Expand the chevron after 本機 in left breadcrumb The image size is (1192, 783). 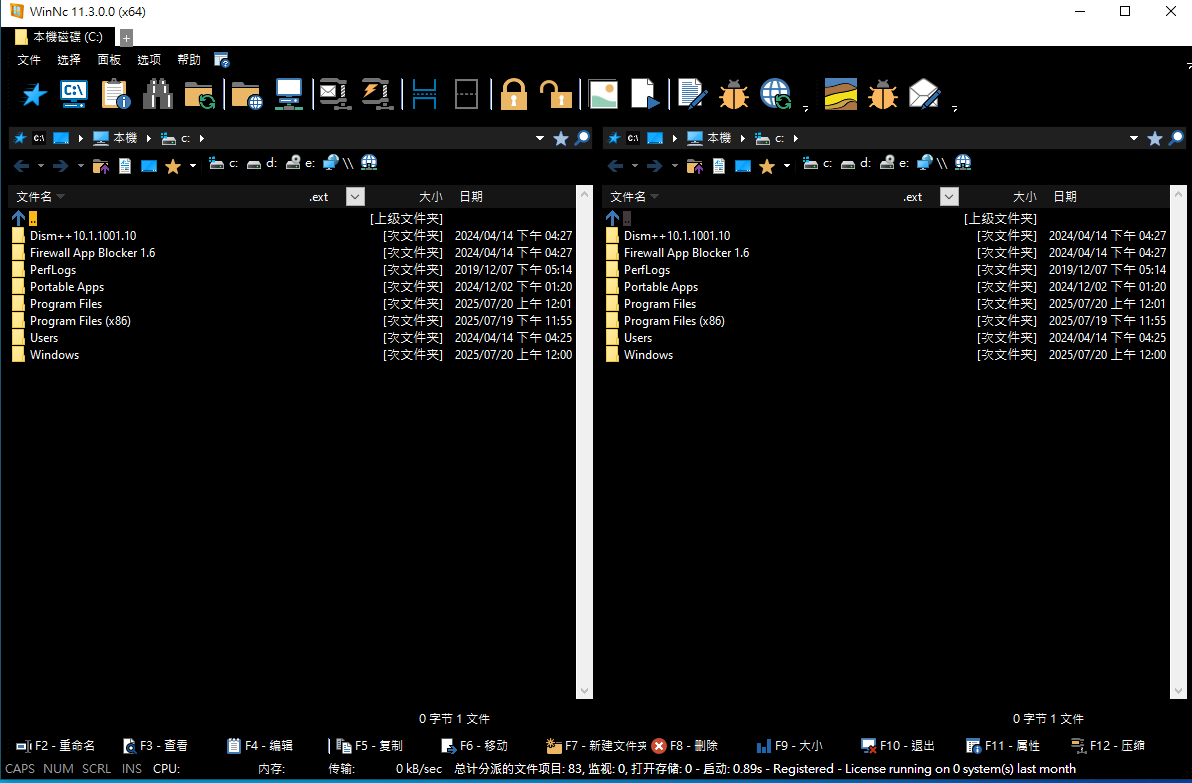[149, 138]
